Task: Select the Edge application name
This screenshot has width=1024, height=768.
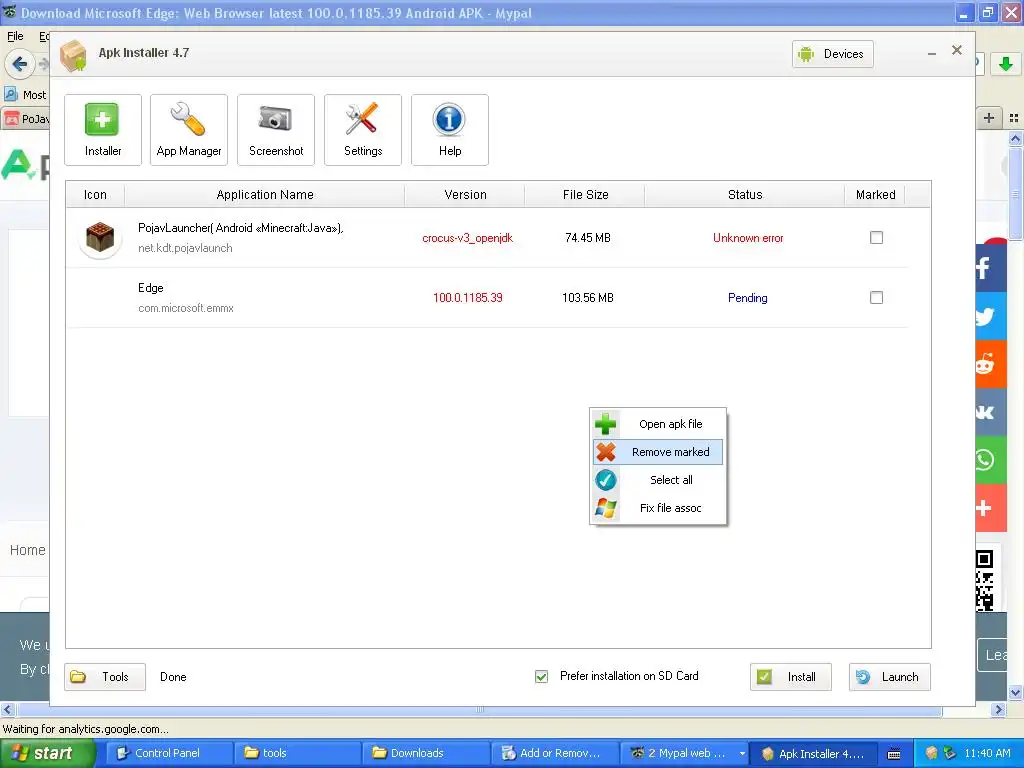Action: pyautogui.click(x=150, y=288)
